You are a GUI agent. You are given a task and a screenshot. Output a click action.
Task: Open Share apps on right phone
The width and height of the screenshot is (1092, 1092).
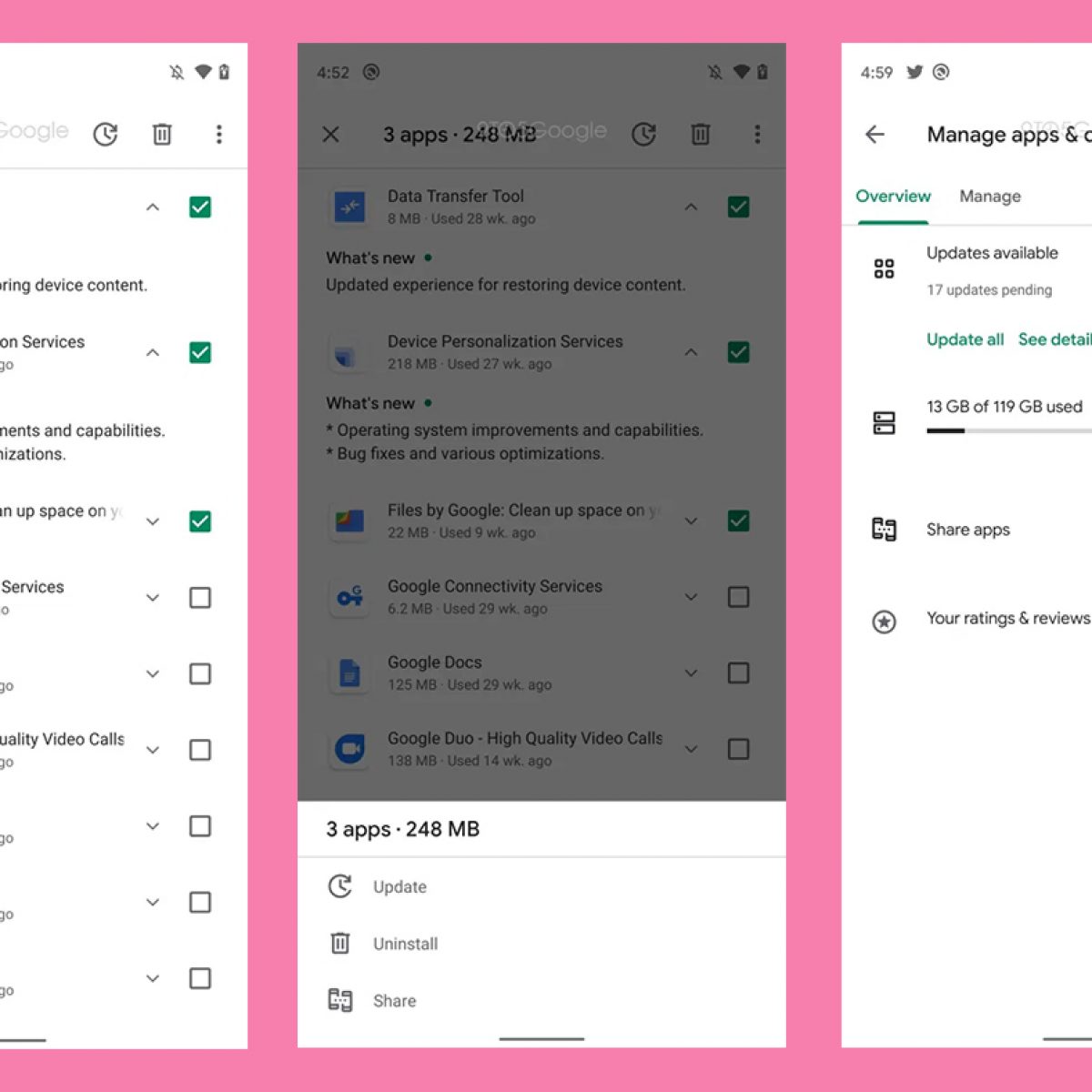point(967,530)
